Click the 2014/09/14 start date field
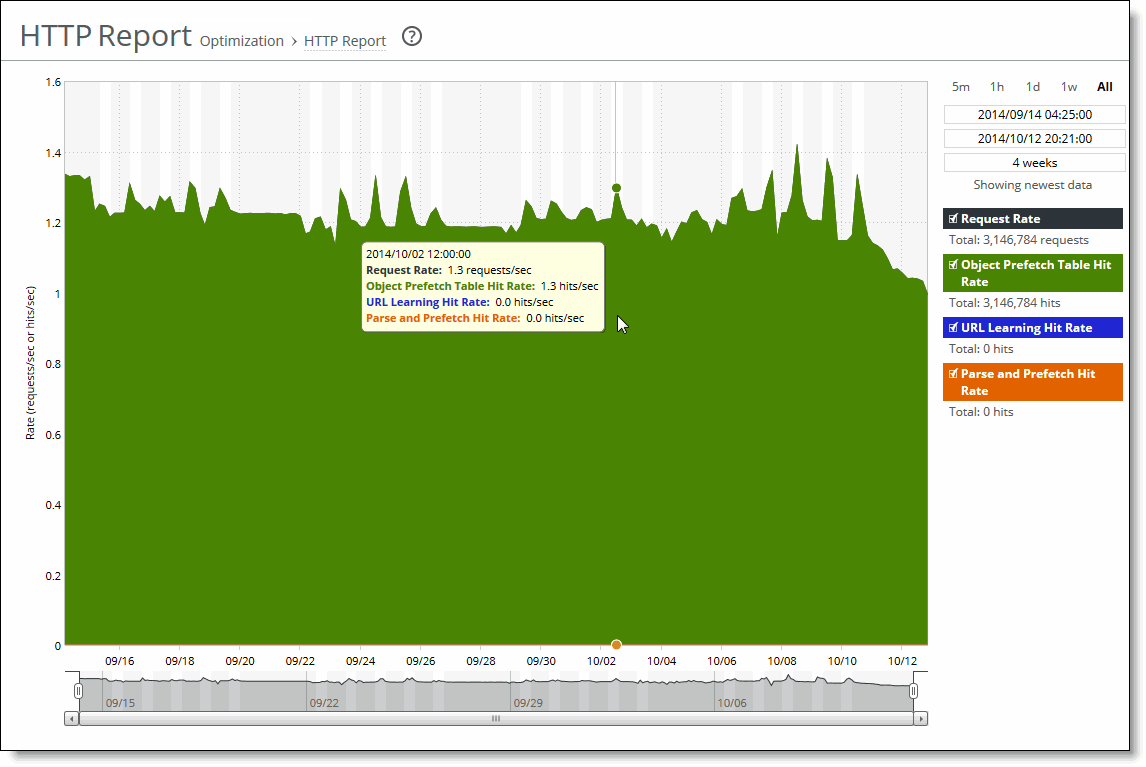 point(1035,114)
